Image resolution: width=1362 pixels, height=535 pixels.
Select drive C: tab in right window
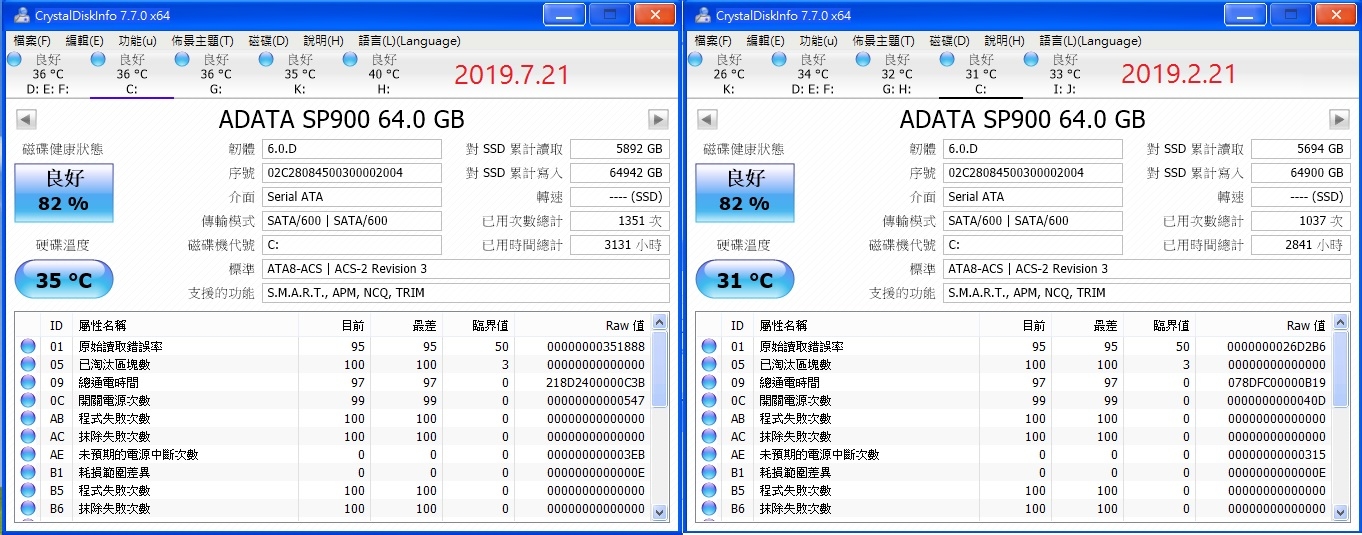click(x=980, y=74)
